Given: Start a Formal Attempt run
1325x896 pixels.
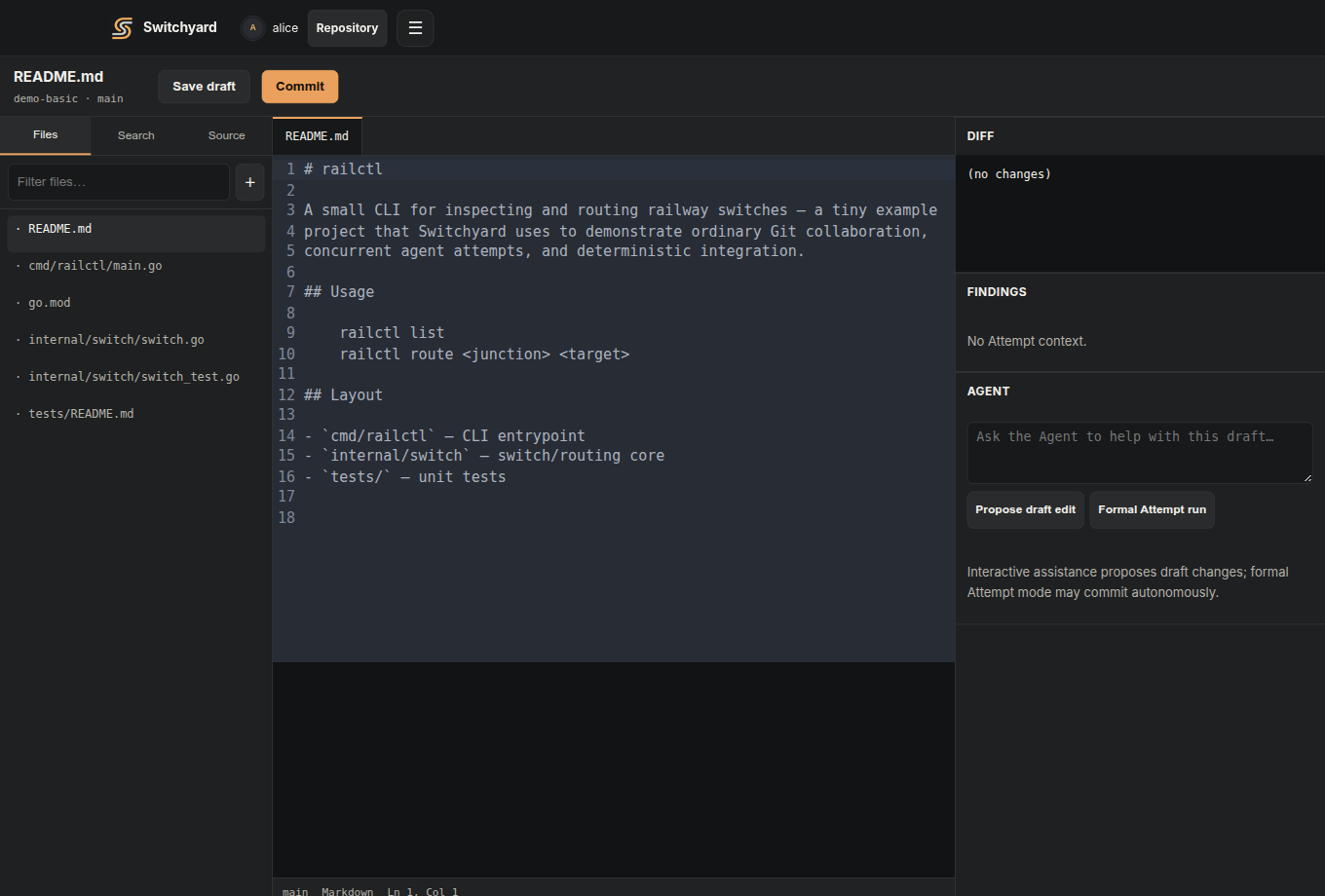Looking at the screenshot, I should (1153, 509).
